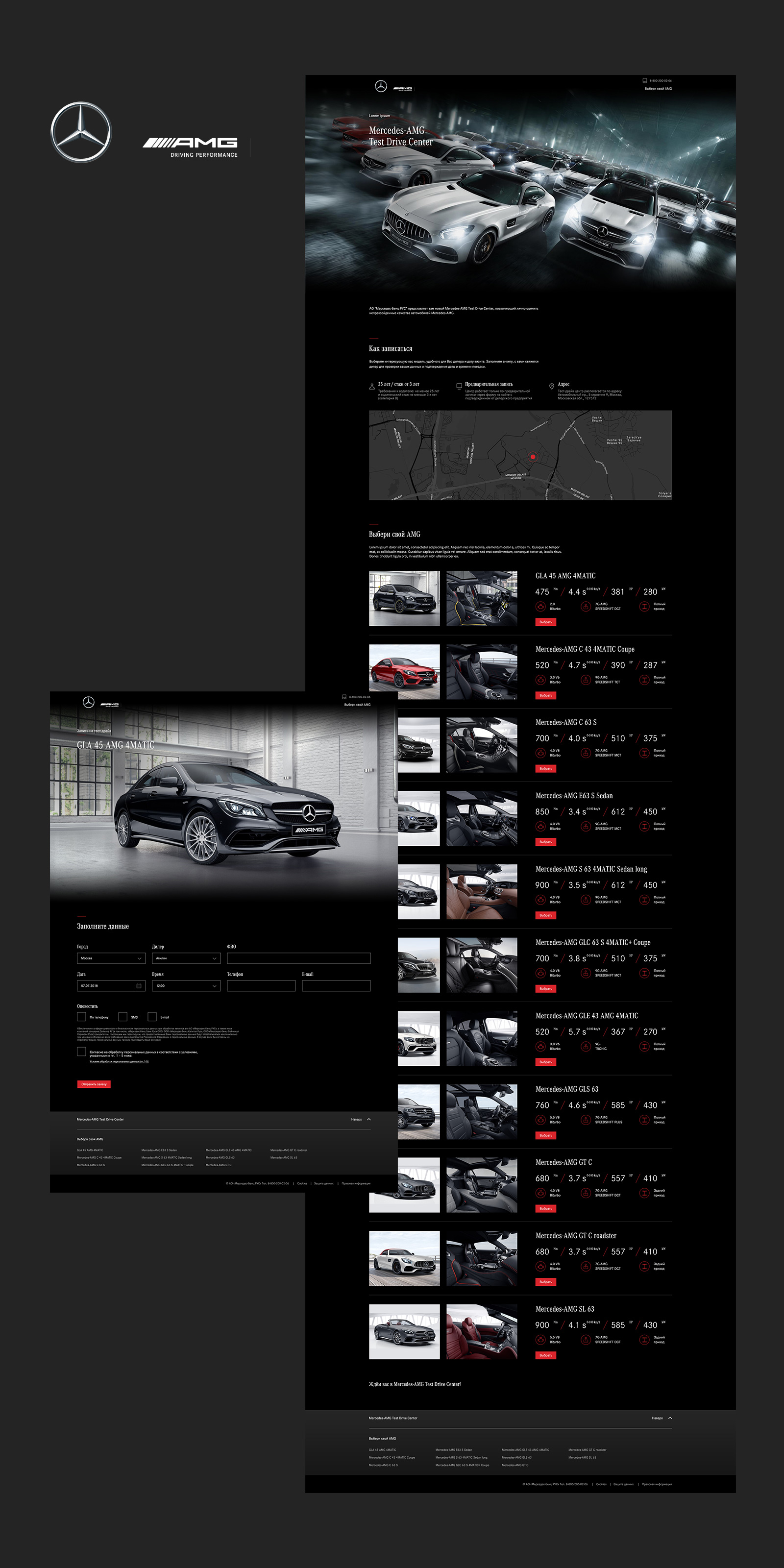Click the monitor icon beside 'Предварительная запись'
The image size is (784, 1568).
click(x=459, y=386)
